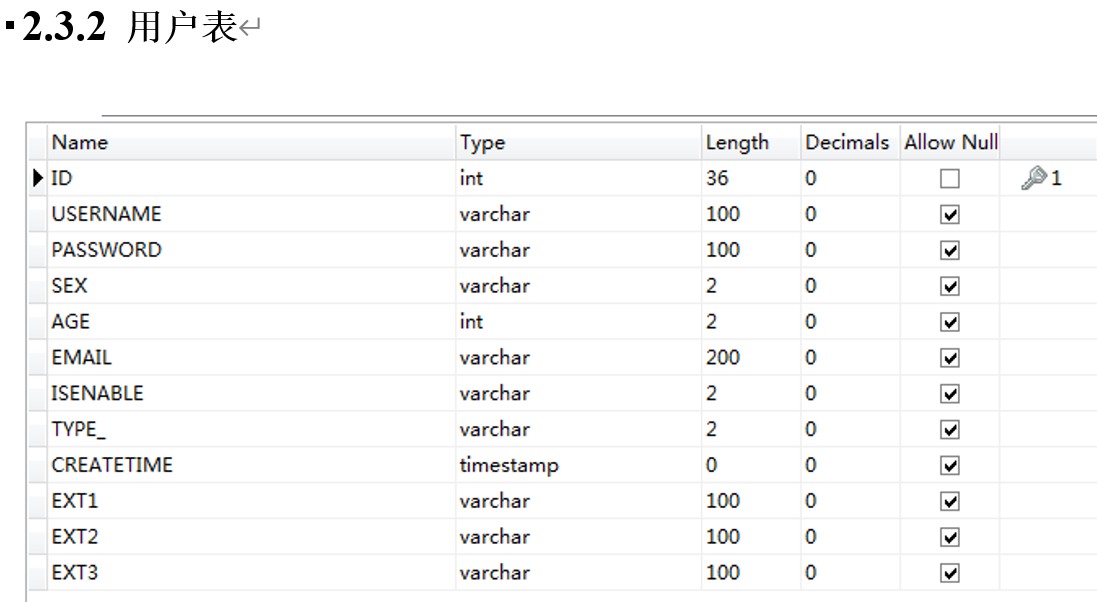Viewport: 1097px width, 602px height.
Task: Click the row selector beside USERNAME
Action: point(38,214)
